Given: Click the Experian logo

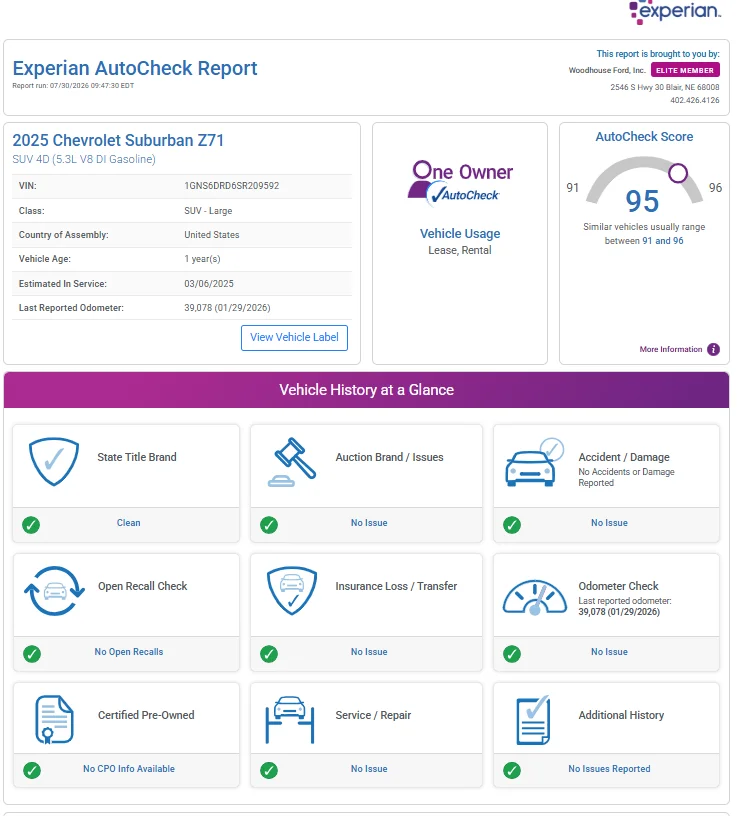Looking at the screenshot, I should click(675, 11).
